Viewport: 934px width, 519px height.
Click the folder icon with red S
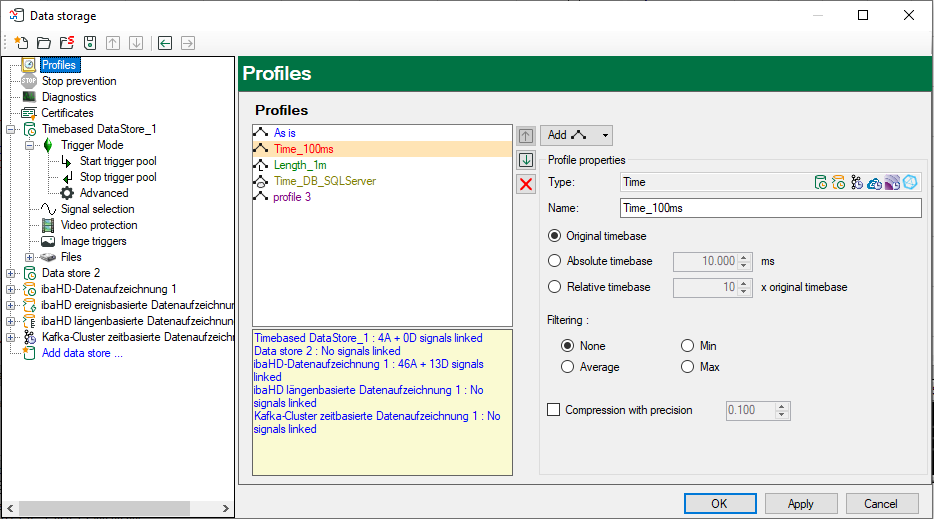tap(67, 43)
